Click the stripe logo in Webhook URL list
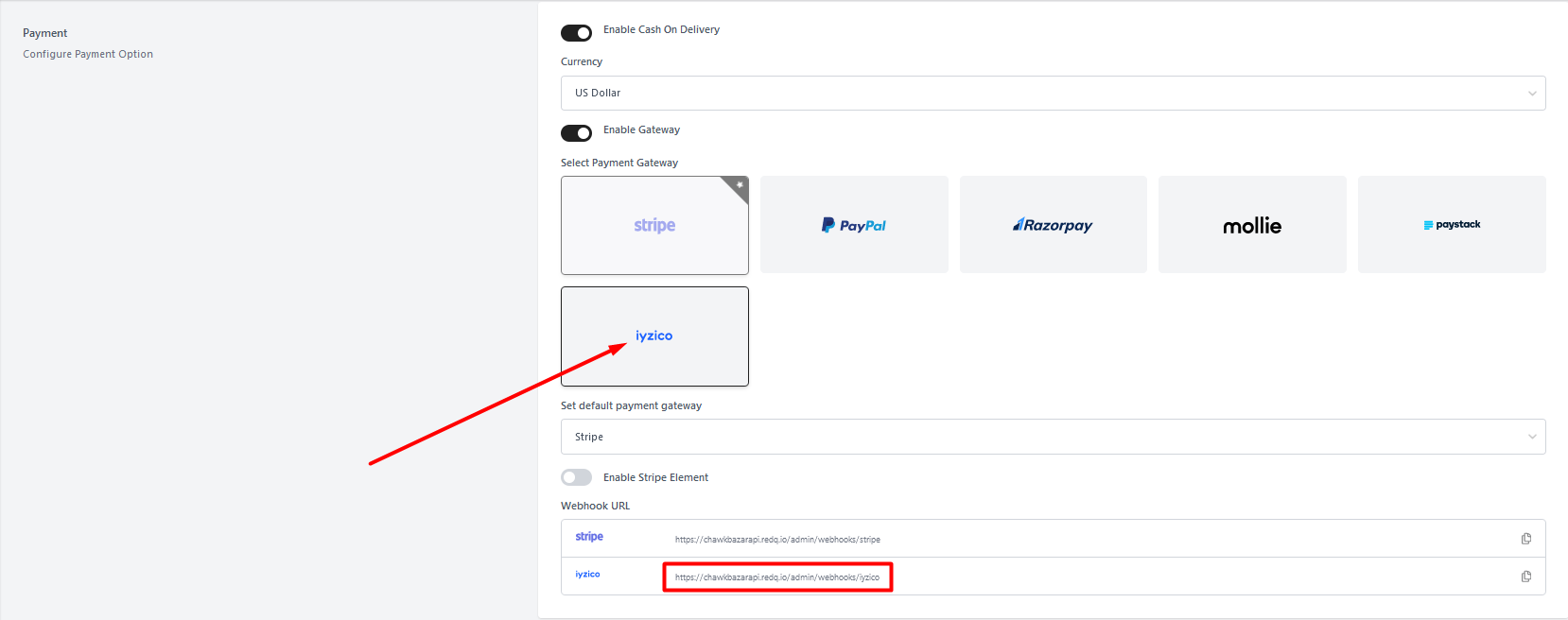 (x=589, y=537)
